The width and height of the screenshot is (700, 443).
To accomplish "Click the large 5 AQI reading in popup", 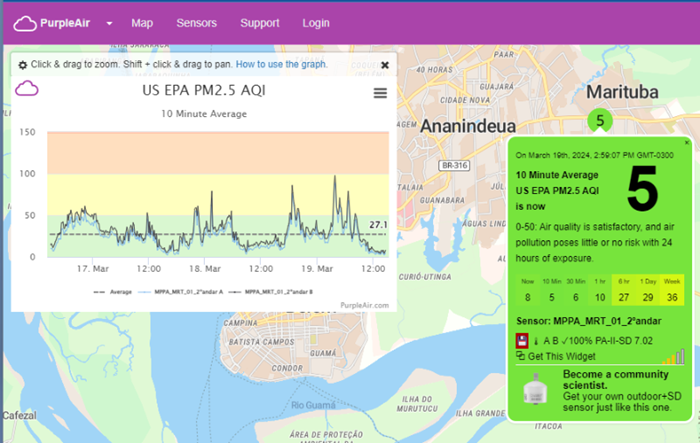I will point(642,188).
